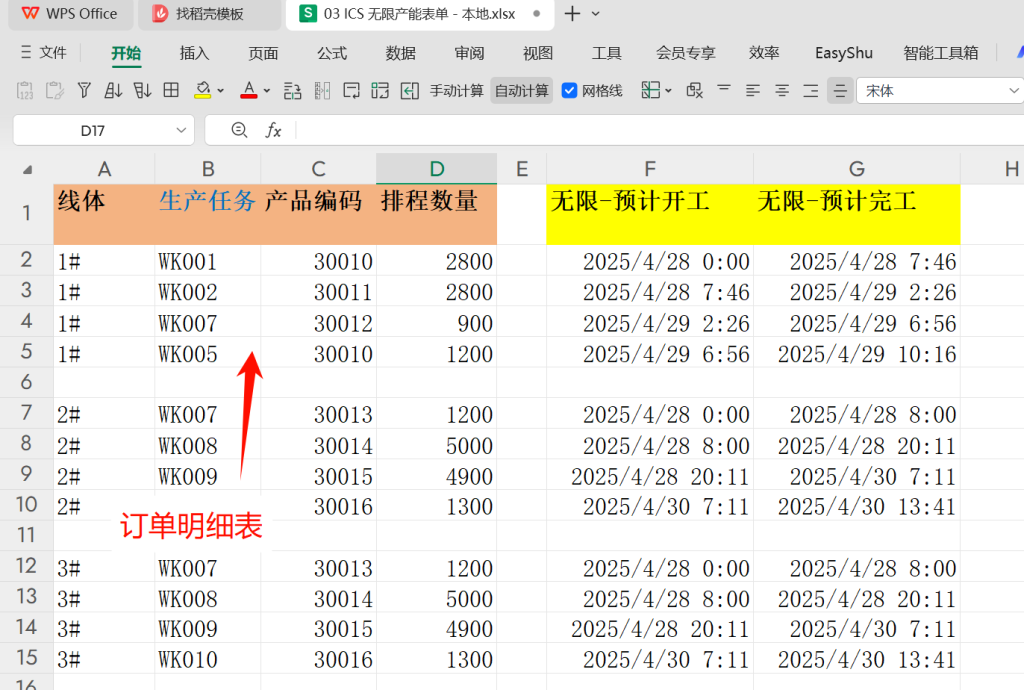Click the column width adjust icon
This screenshot has width=1024, height=690.
click(x=322, y=91)
